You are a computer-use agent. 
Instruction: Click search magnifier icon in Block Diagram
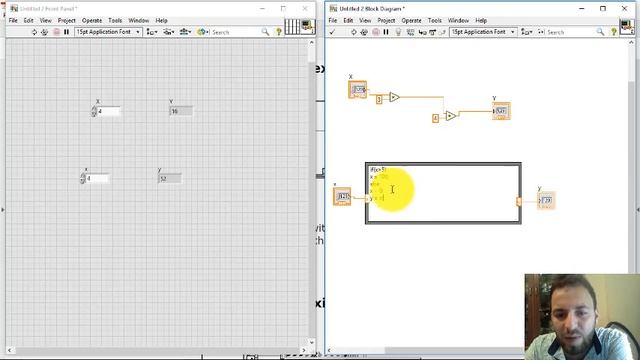pos(600,32)
